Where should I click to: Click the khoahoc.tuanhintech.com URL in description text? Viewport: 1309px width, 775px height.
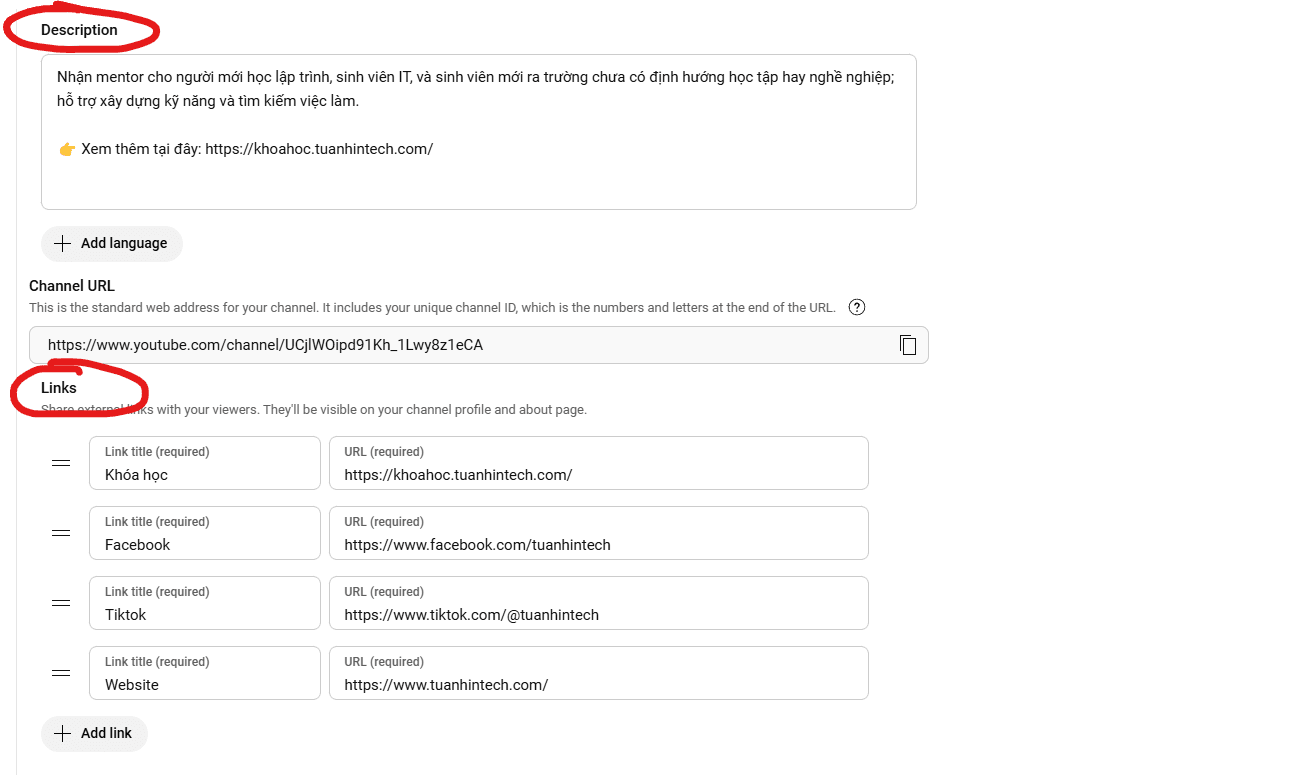318,149
